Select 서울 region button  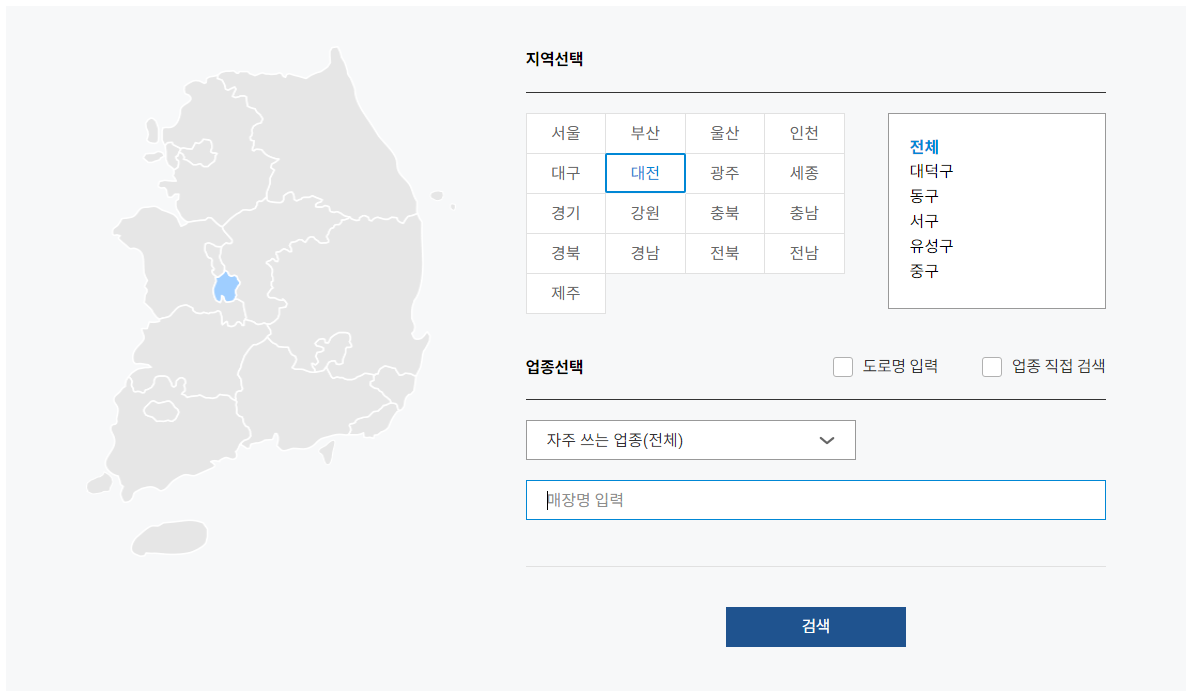[x=566, y=133]
